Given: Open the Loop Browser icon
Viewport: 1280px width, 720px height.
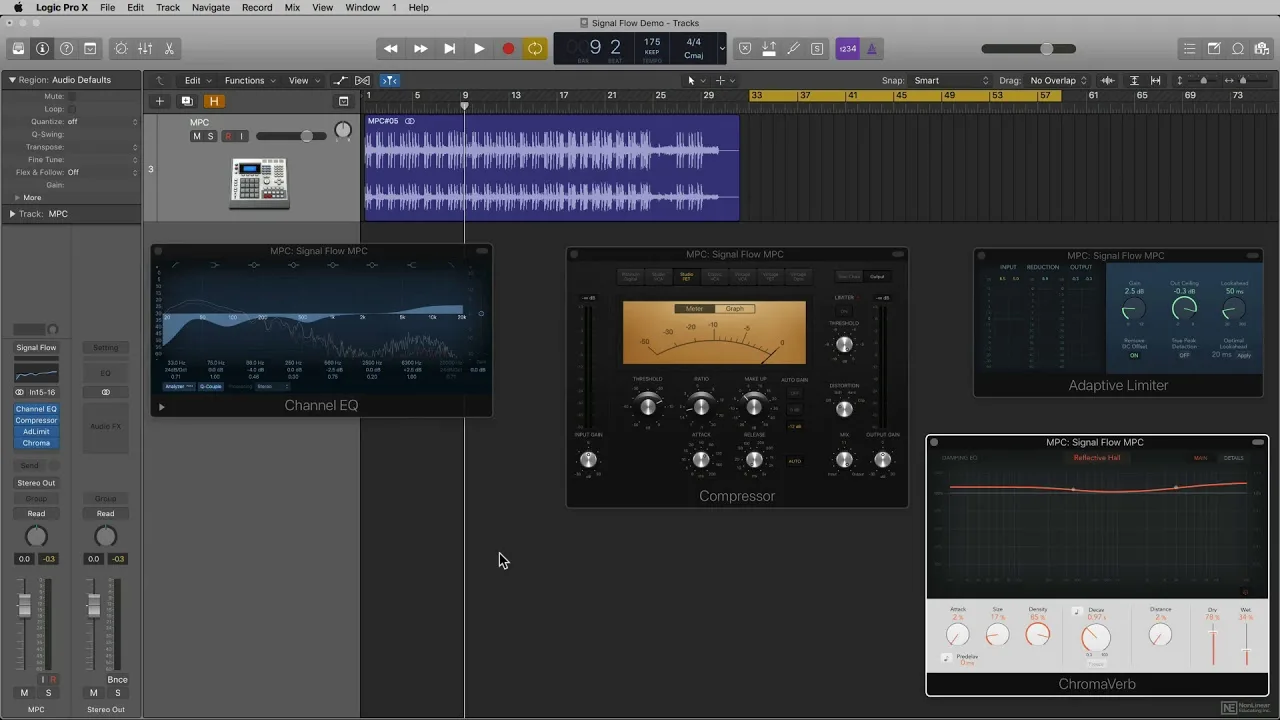Looking at the screenshot, I should click(x=1238, y=49).
